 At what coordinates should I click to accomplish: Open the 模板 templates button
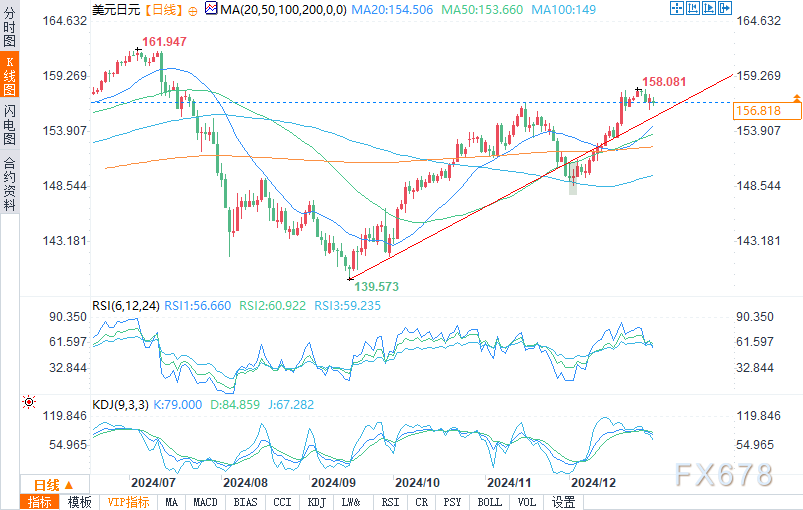click(79, 502)
